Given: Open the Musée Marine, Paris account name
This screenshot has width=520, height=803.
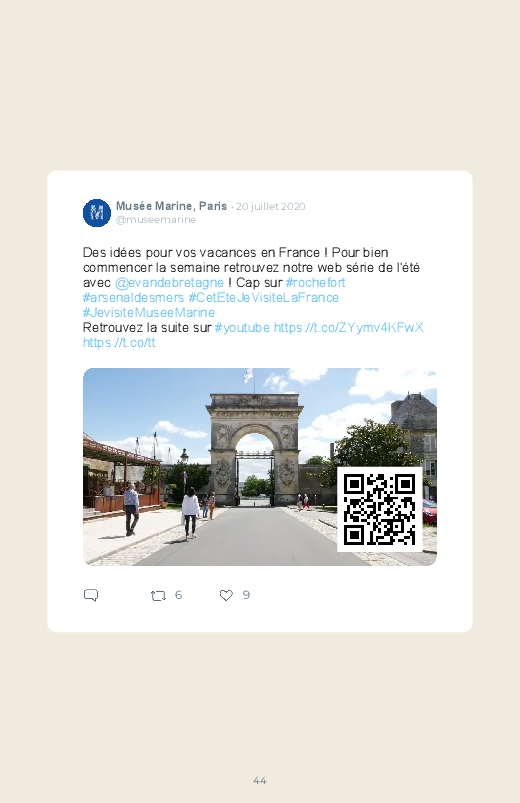Looking at the screenshot, I should tap(171, 206).
